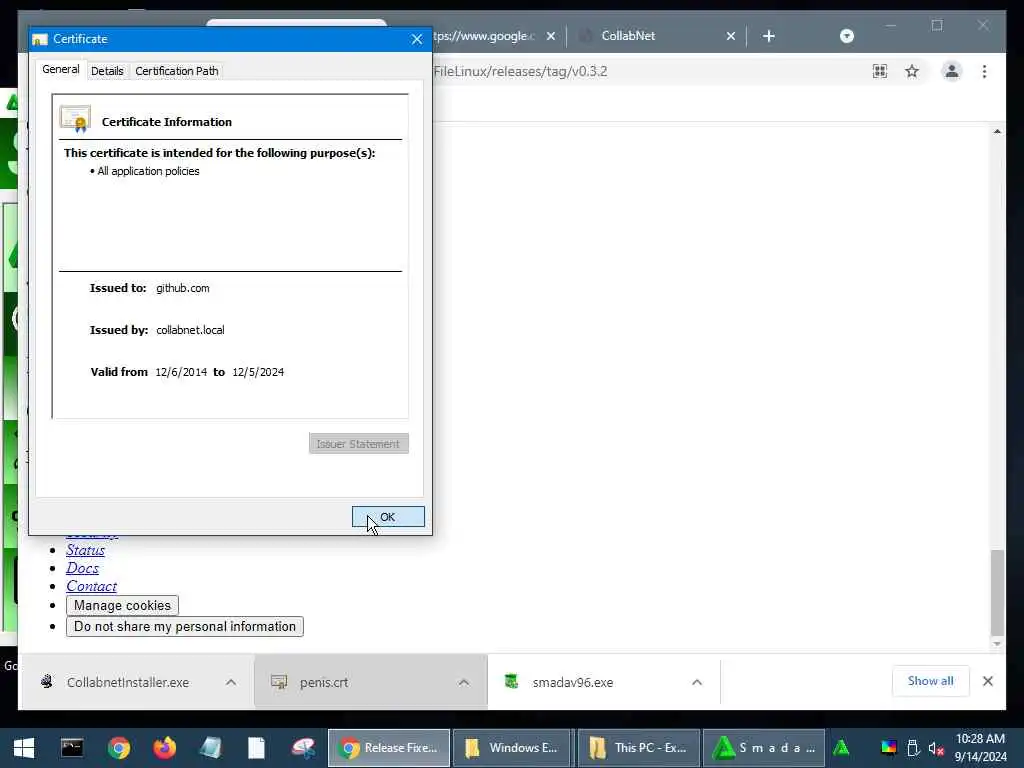Viewport: 1024px width, 768px height.
Task: Click the muted volume tray icon
Action: click(936, 748)
